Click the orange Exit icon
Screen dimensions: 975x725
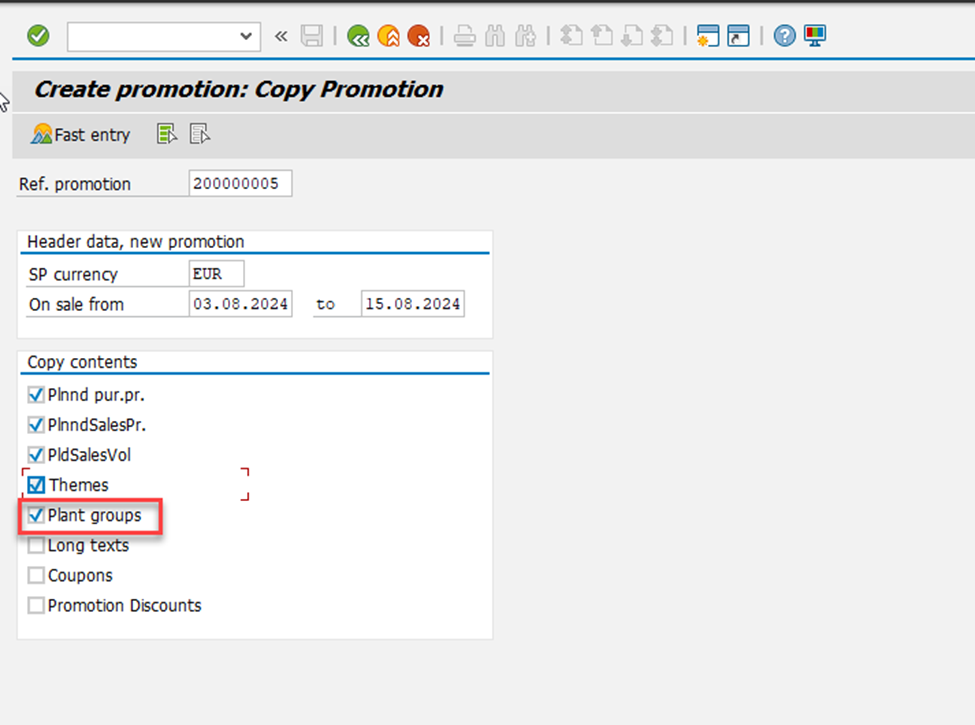point(389,36)
